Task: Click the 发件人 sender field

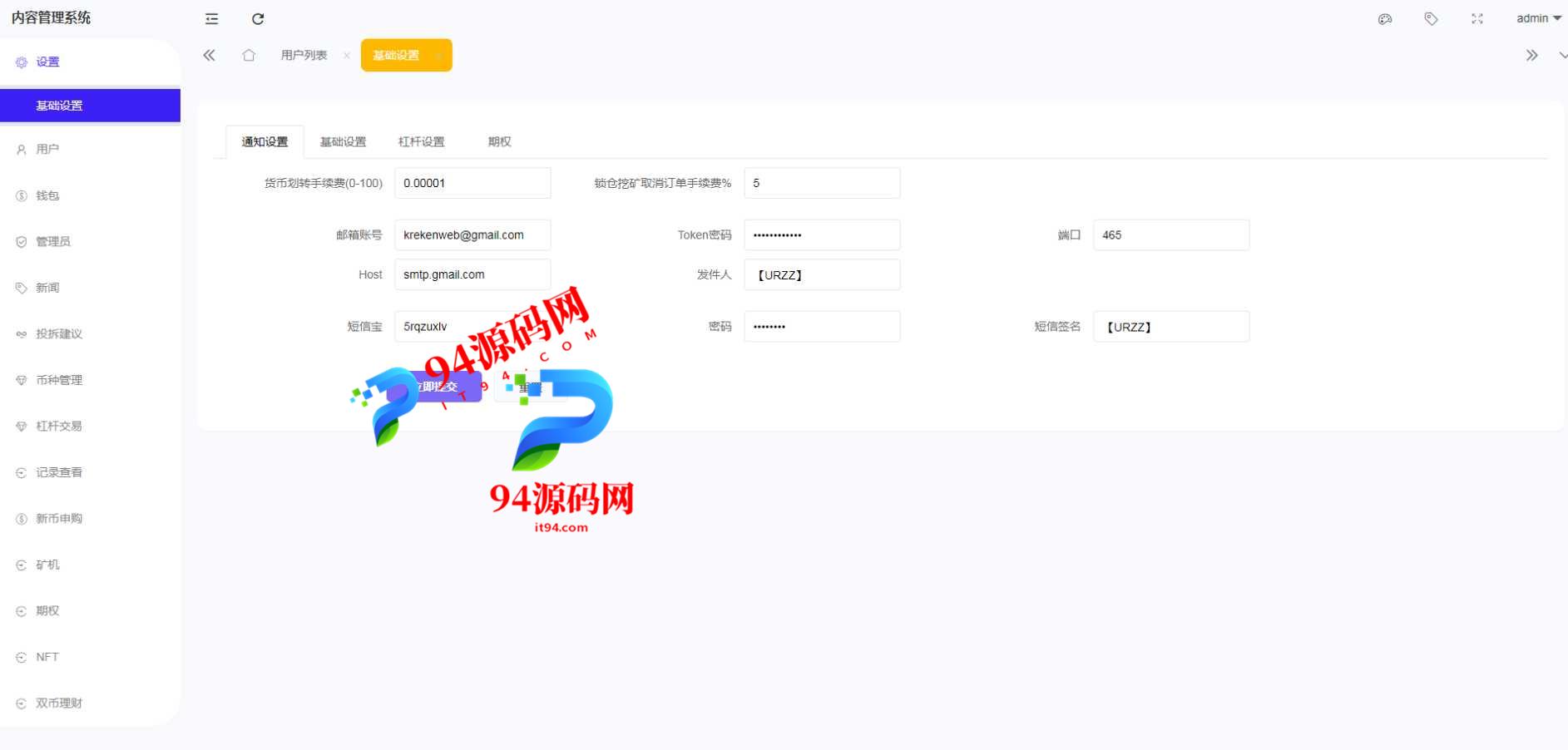Action: click(x=822, y=274)
